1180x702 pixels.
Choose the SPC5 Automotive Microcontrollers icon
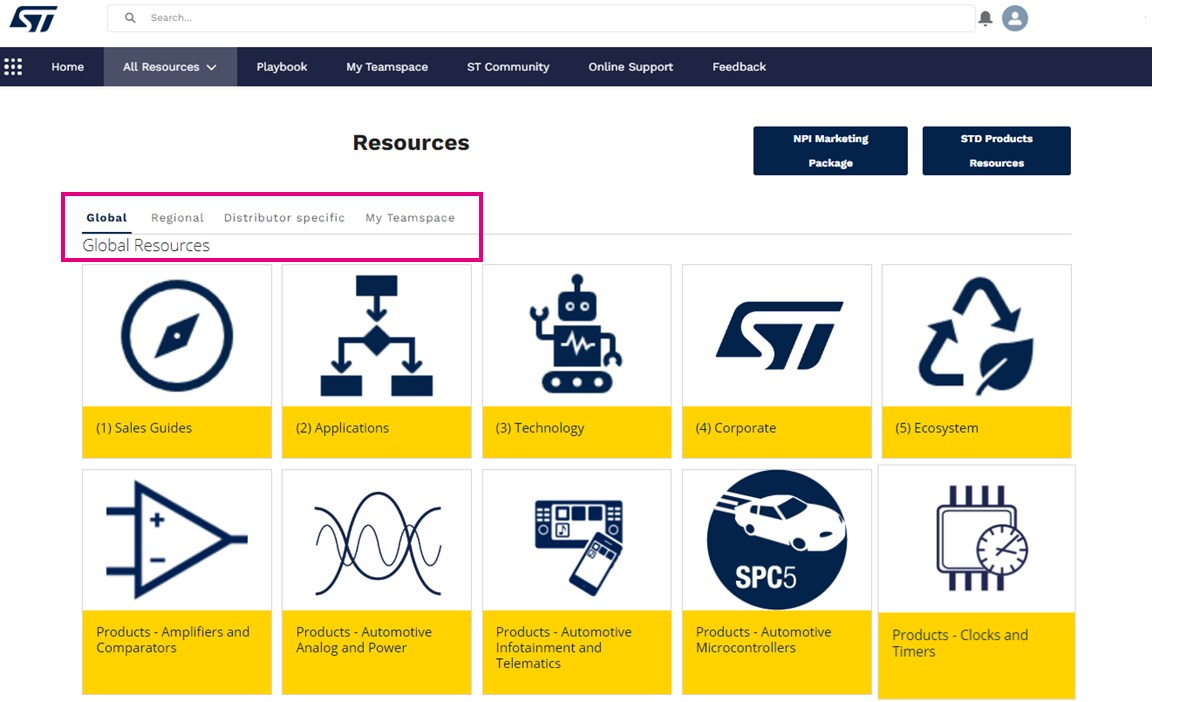(x=776, y=540)
